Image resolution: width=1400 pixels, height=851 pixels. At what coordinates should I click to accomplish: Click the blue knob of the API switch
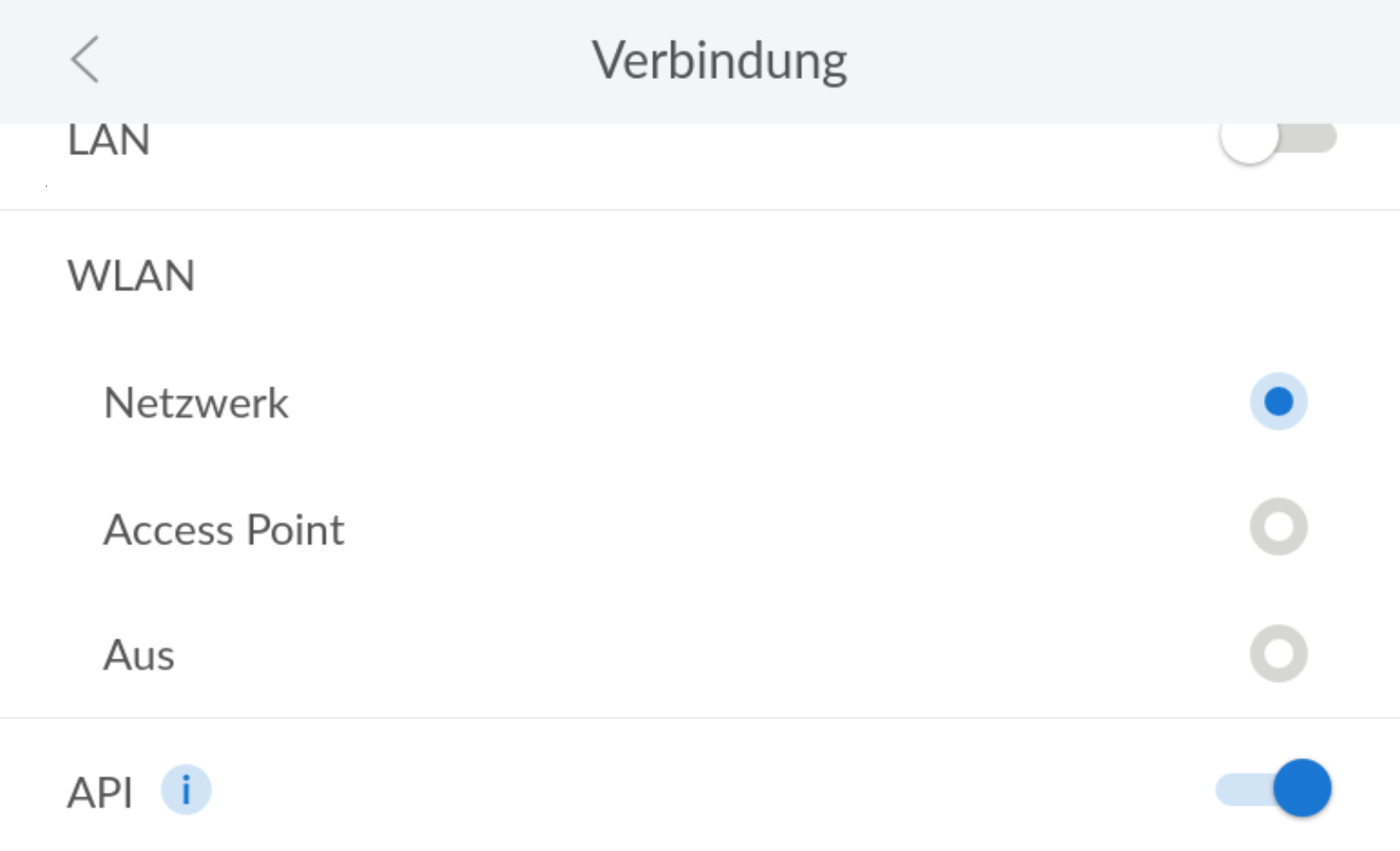(1302, 789)
